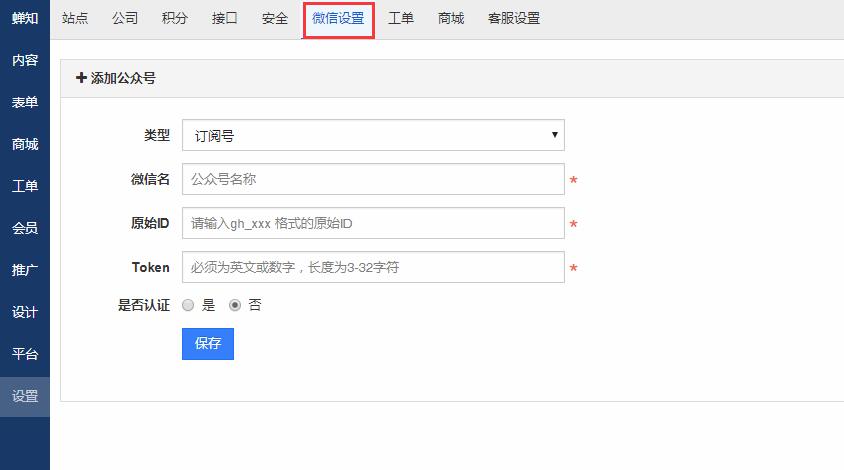
Task: Open the 积分 tab
Action: coord(175,18)
